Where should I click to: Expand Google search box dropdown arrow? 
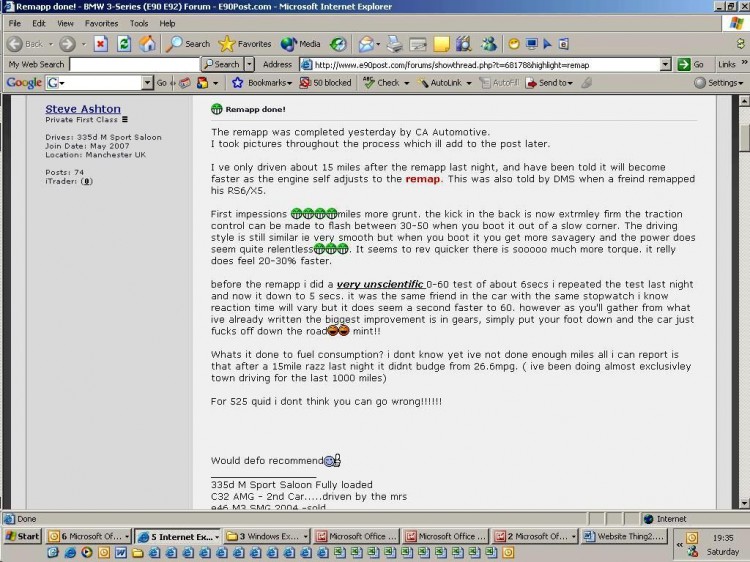pos(147,83)
